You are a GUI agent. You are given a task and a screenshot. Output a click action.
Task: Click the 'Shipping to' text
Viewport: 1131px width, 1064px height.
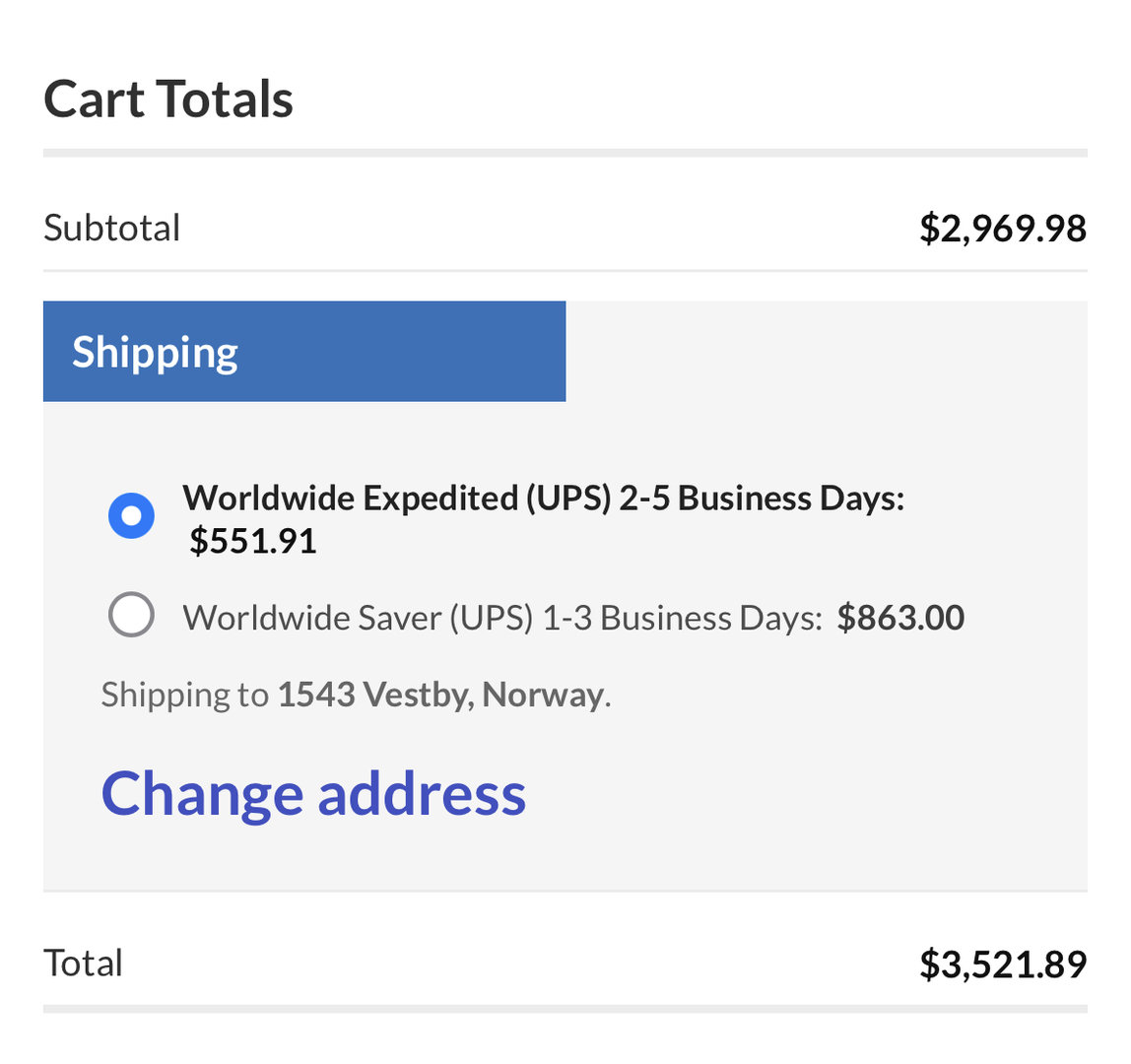pyautogui.click(x=184, y=695)
